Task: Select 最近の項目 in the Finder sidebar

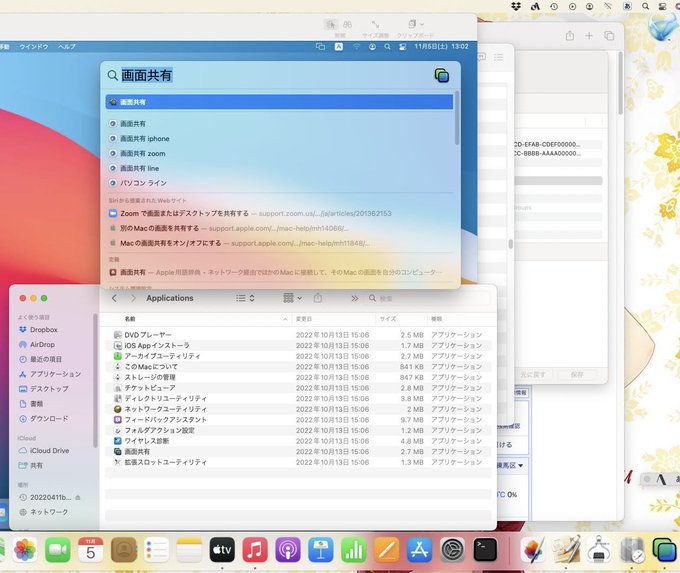Action: 41,359
